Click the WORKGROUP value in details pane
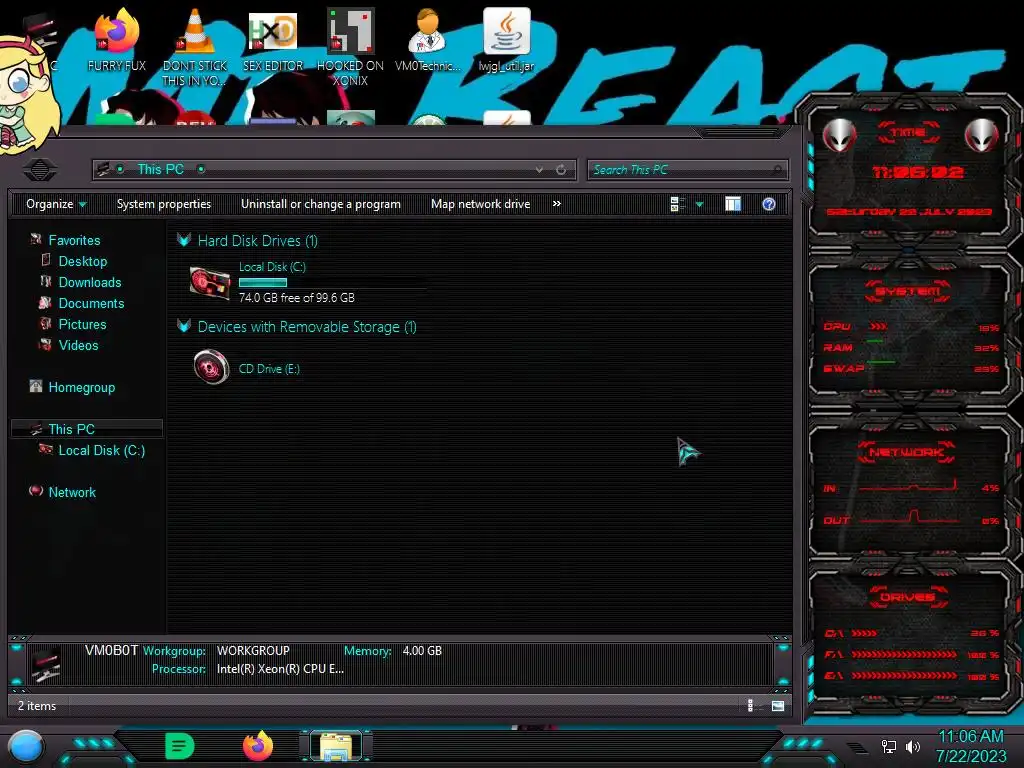1024x768 pixels. (x=253, y=650)
